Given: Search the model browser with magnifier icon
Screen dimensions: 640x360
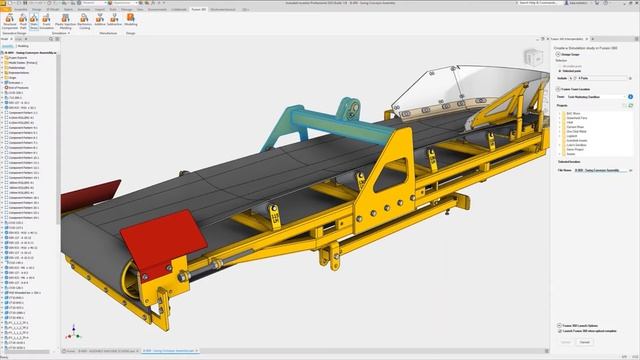Looking at the screenshot, I should [51, 39].
